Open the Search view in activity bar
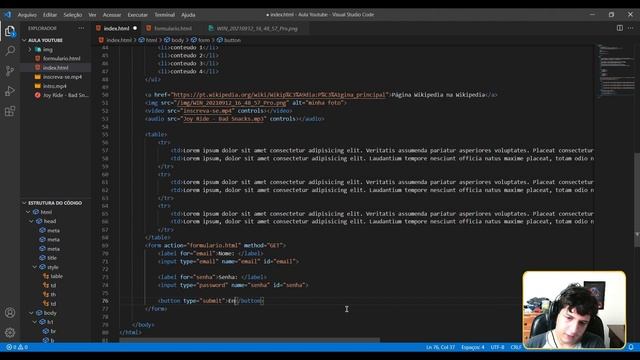Image resolution: width=640 pixels, height=360 pixels. pyautogui.click(x=10, y=51)
